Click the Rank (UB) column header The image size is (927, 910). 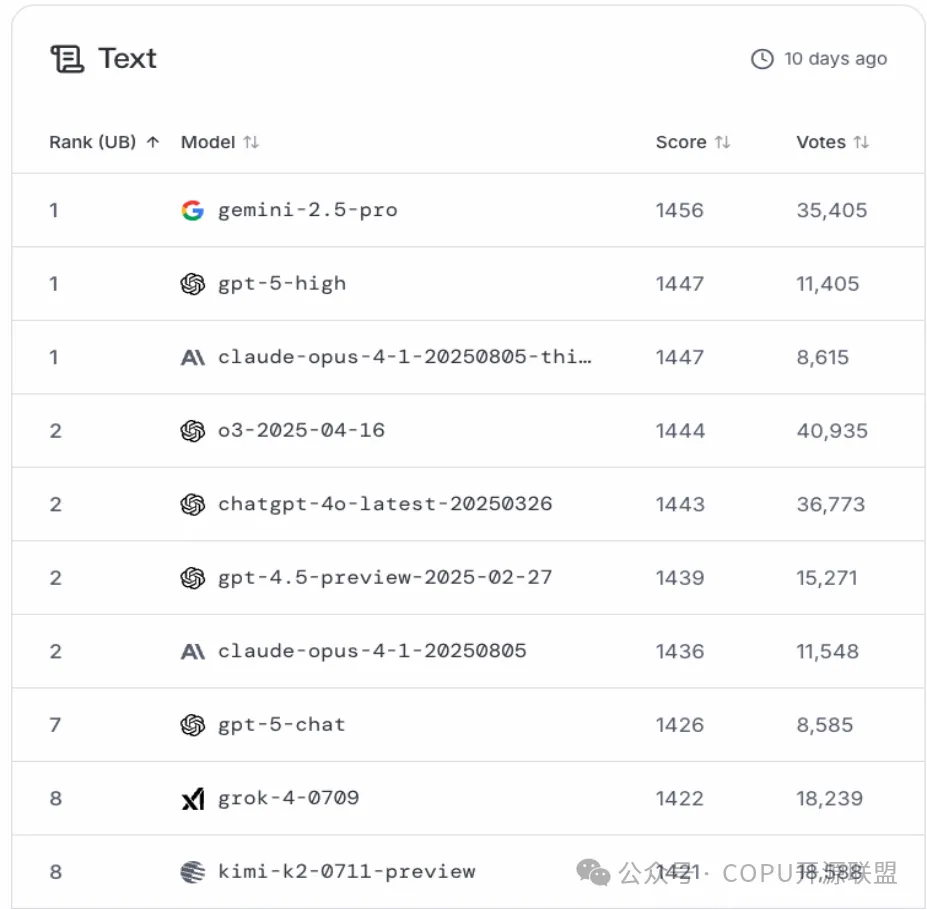coord(95,142)
